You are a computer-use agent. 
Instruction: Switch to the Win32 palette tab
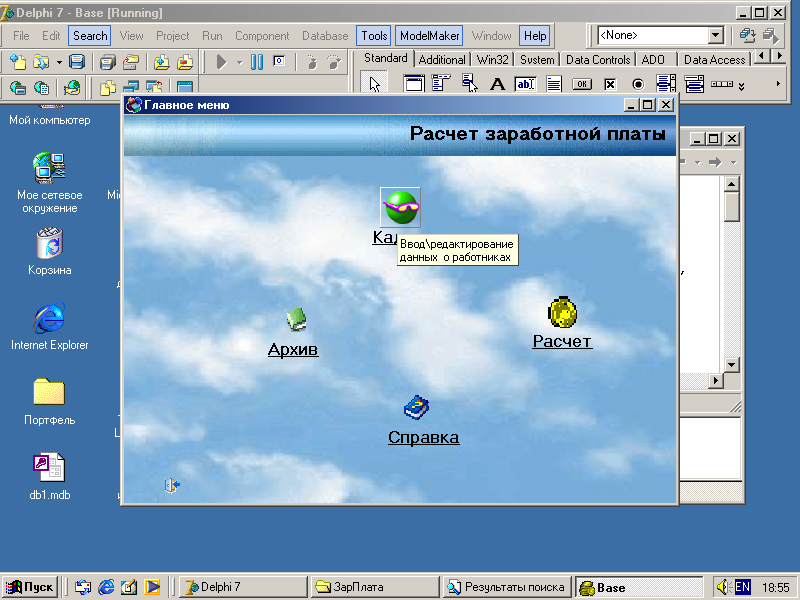click(492, 60)
